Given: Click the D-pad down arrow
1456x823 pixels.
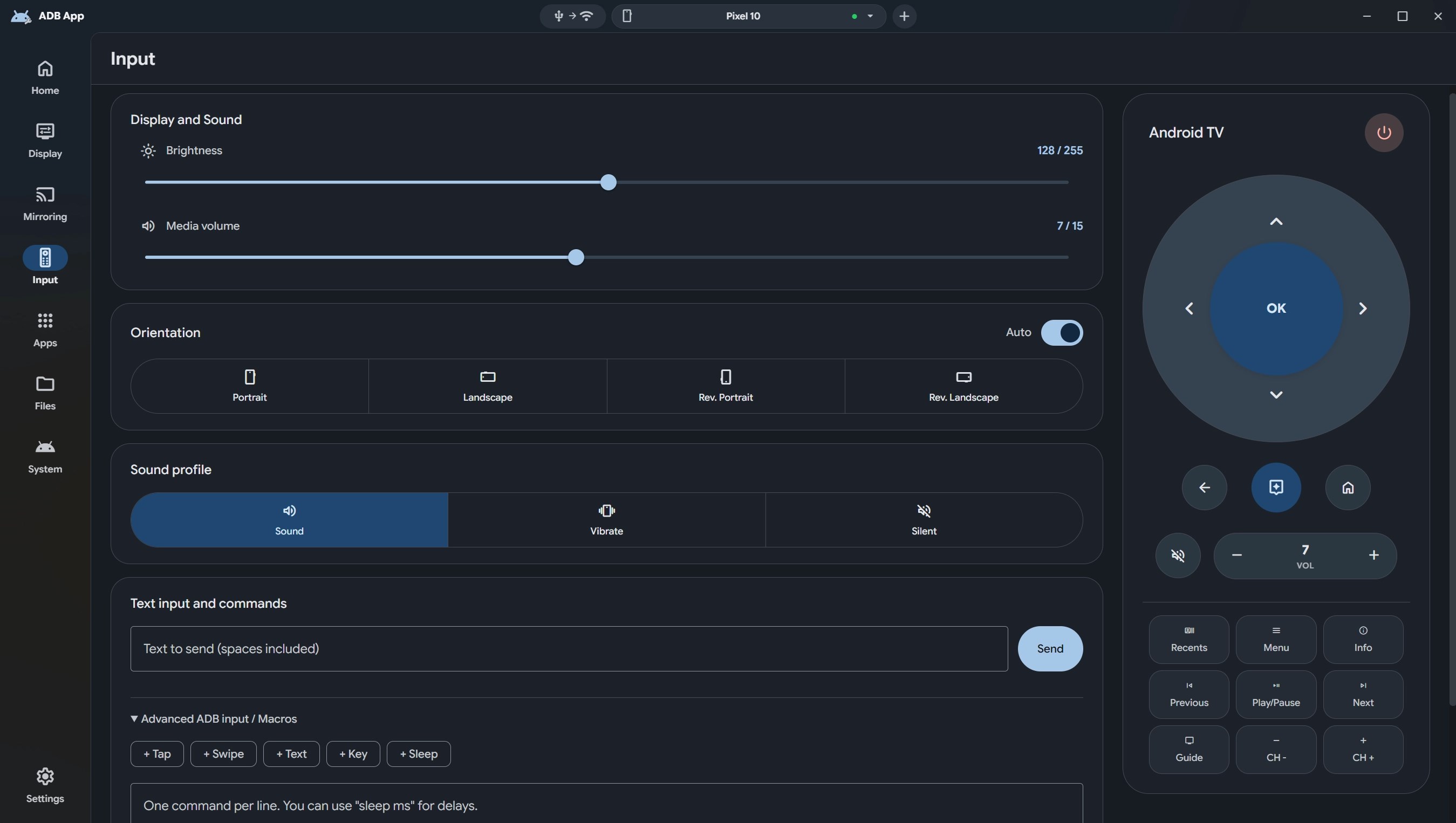Looking at the screenshot, I should 1276,395.
